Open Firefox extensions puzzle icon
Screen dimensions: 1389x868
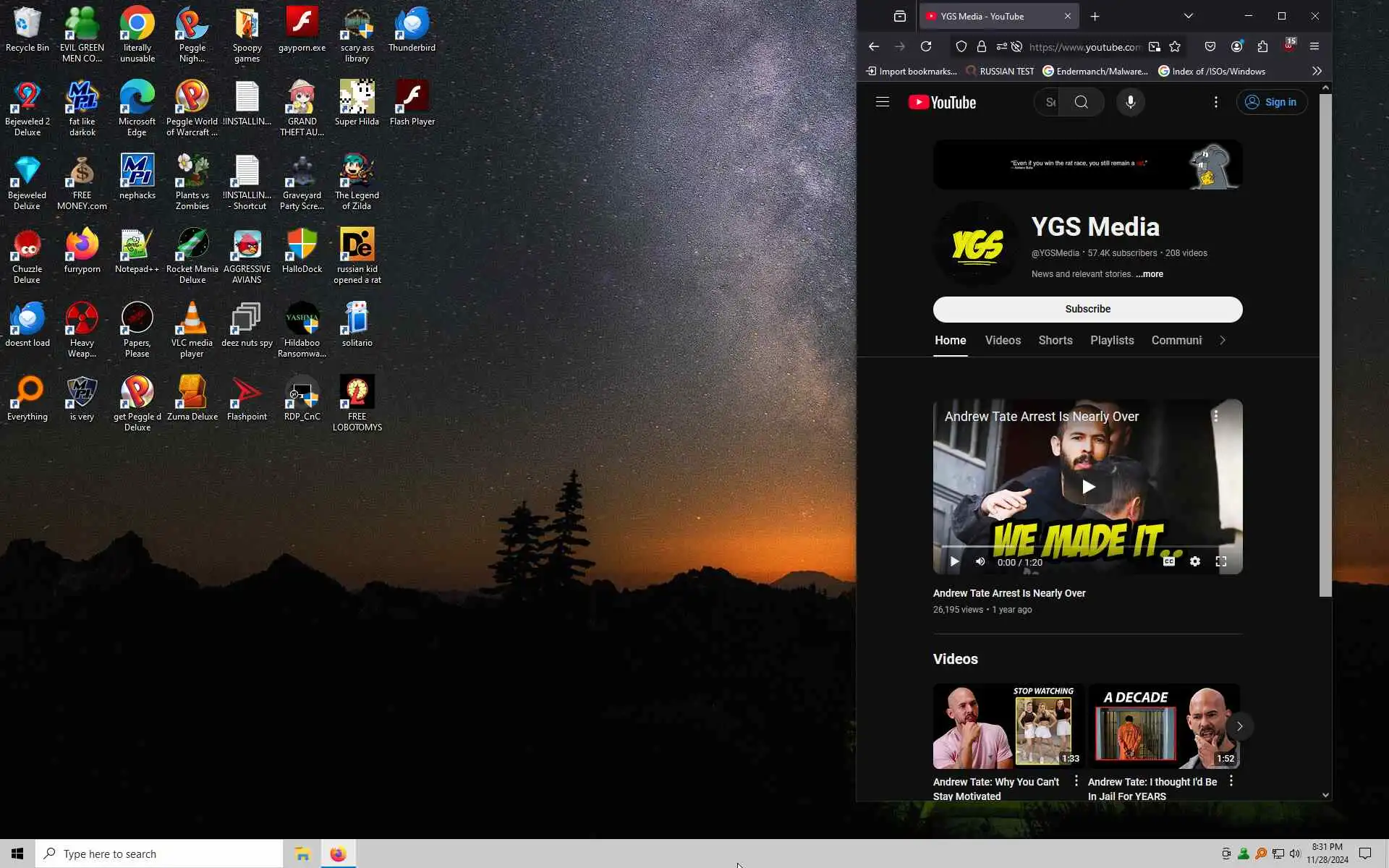click(1262, 46)
